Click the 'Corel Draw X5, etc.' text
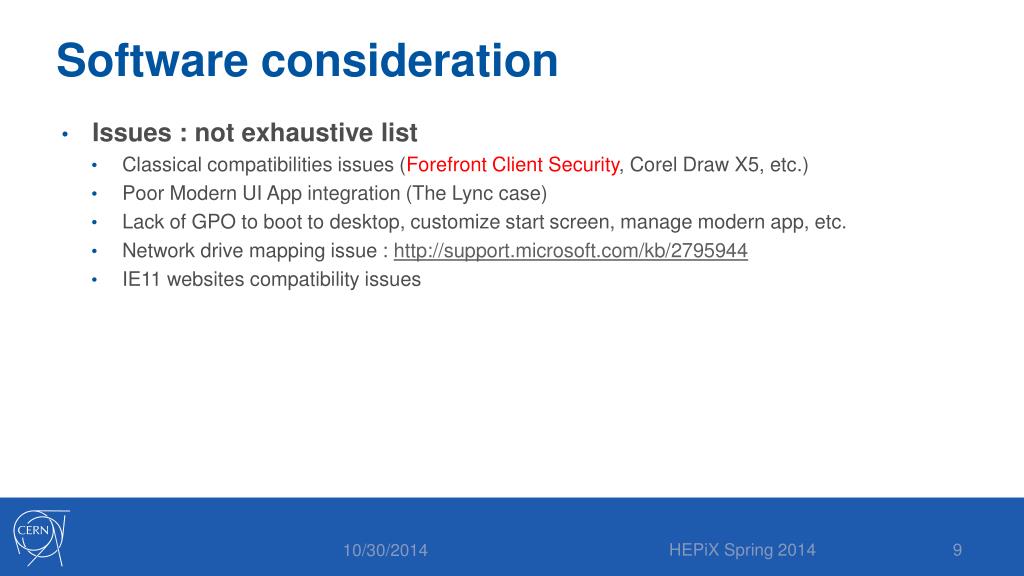The image size is (1024, 576). coord(716,165)
